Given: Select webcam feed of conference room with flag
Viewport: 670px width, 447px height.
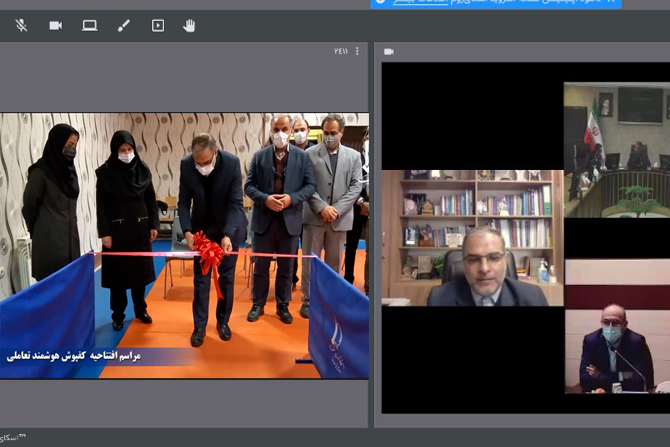Looking at the screenshot, I should (617, 150).
